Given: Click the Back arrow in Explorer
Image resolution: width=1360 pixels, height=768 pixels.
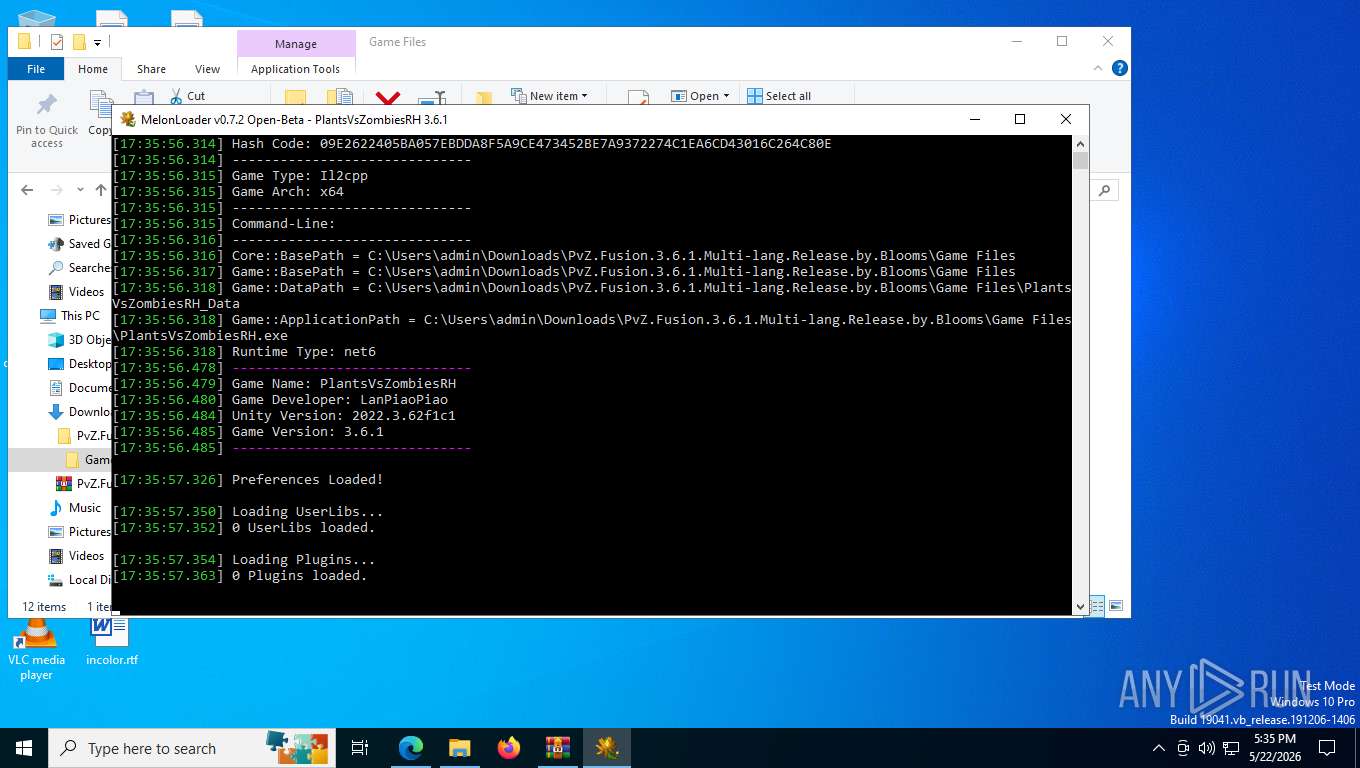Looking at the screenshot, I should click(x=27, y=190).
